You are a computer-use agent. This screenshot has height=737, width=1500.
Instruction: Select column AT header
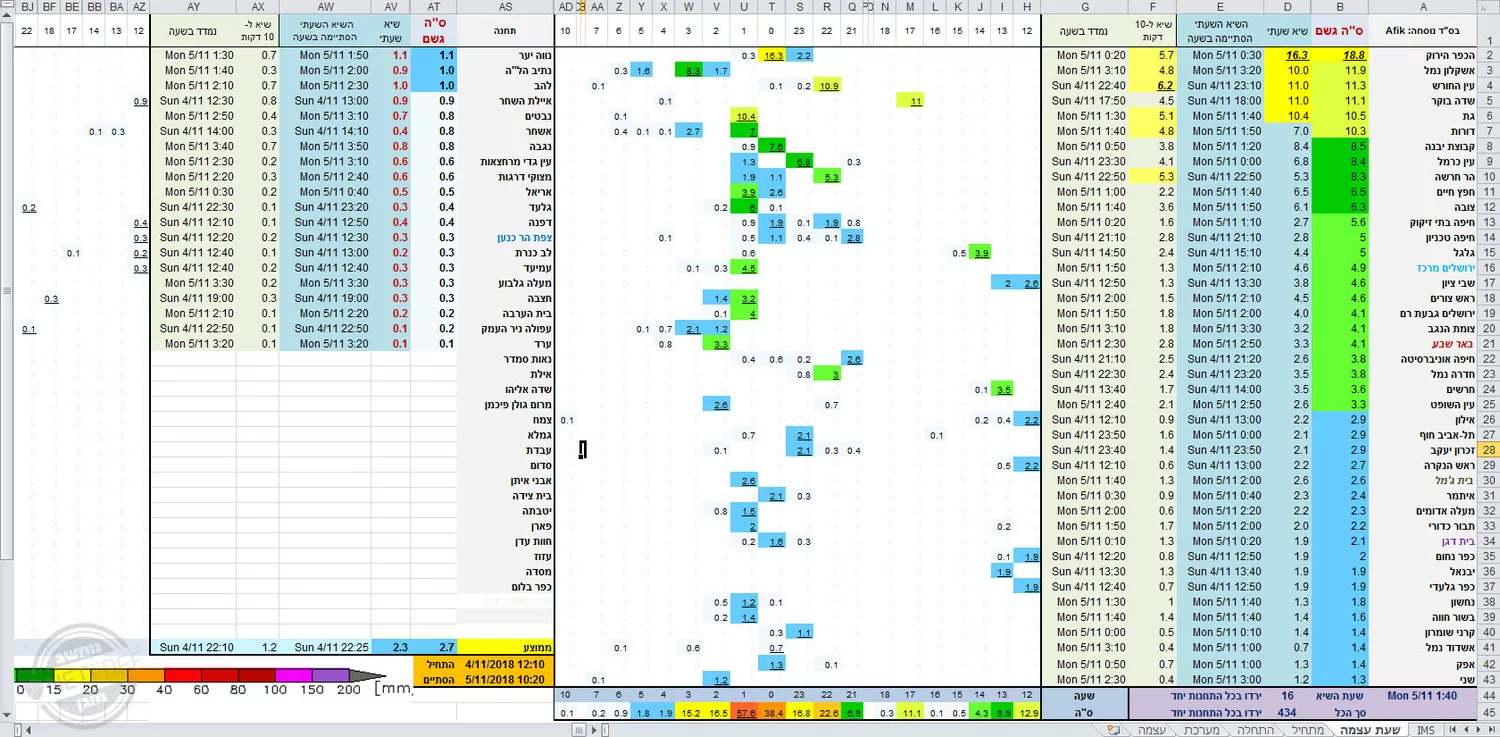pos(433,6)
